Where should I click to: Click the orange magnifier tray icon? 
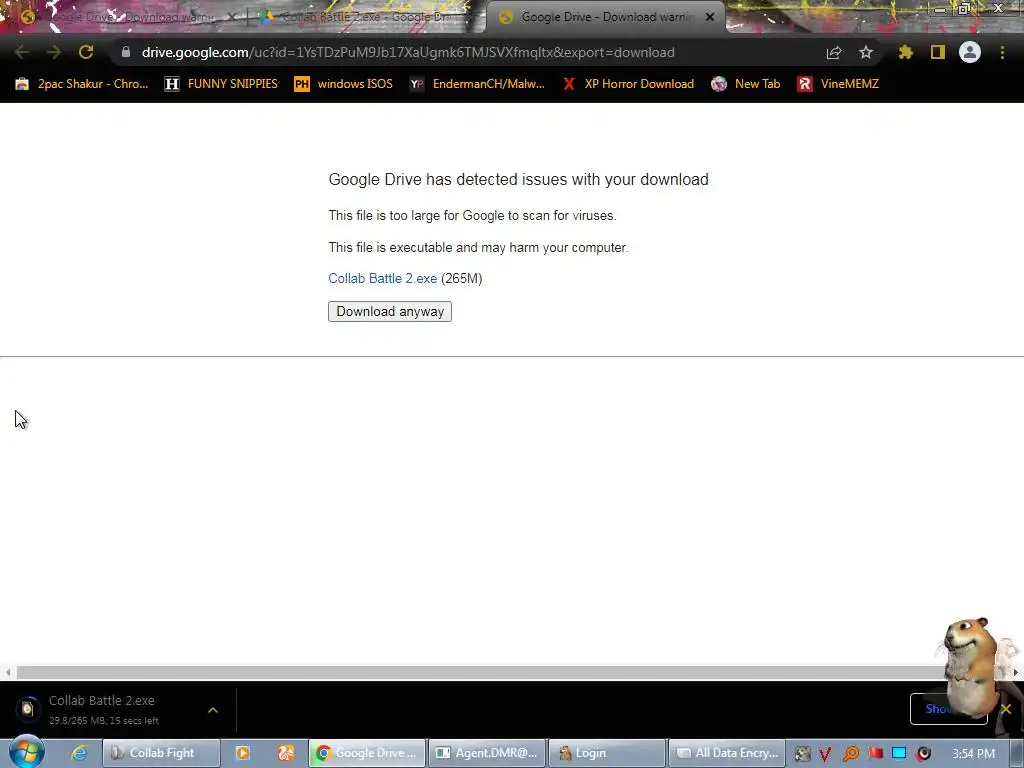coord(850,754)
